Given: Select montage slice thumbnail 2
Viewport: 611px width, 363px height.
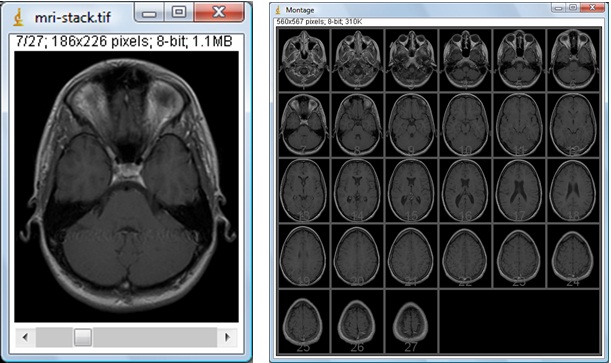Looking at the screenshot, I should tap(358, 60).
